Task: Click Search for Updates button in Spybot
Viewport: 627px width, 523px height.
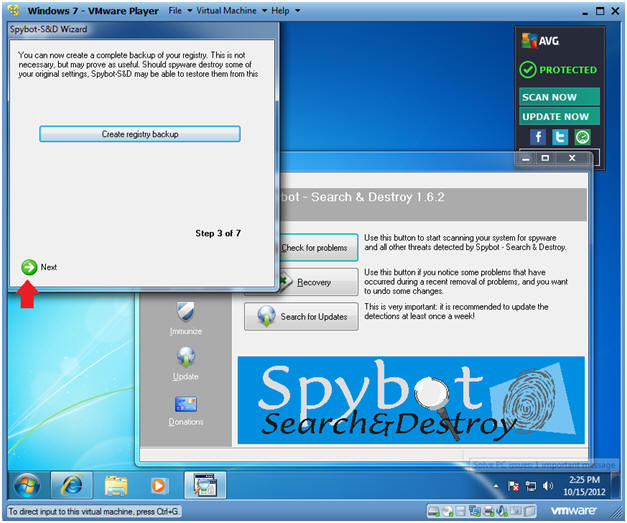Action: (301, 316)
